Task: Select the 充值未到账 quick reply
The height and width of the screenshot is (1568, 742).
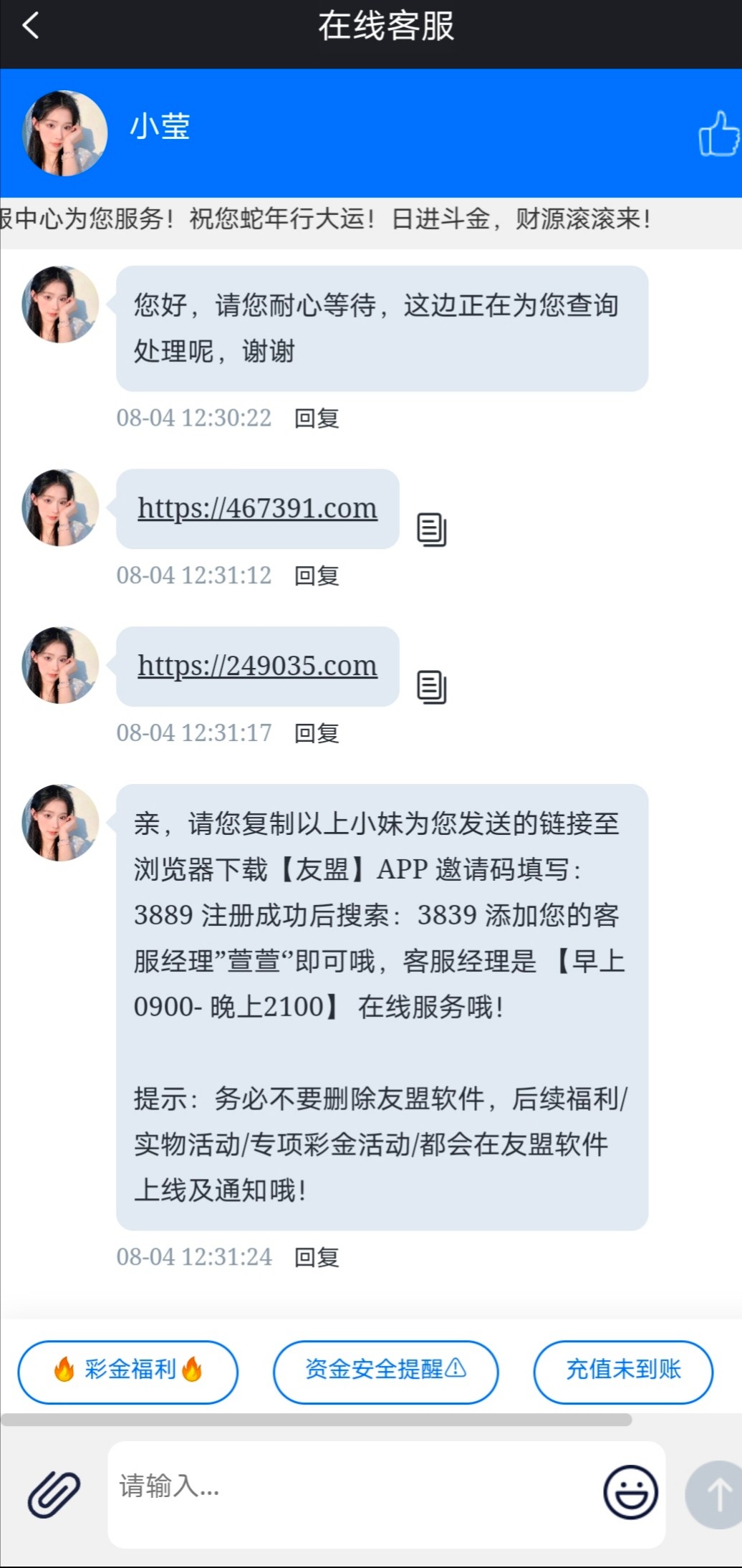Action: (x=623, y=1372)
